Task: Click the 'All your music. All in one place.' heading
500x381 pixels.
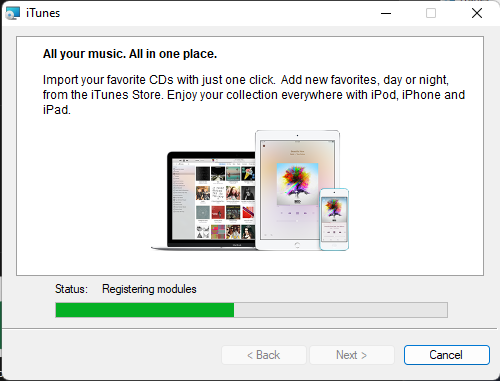Action: point(130,54)
